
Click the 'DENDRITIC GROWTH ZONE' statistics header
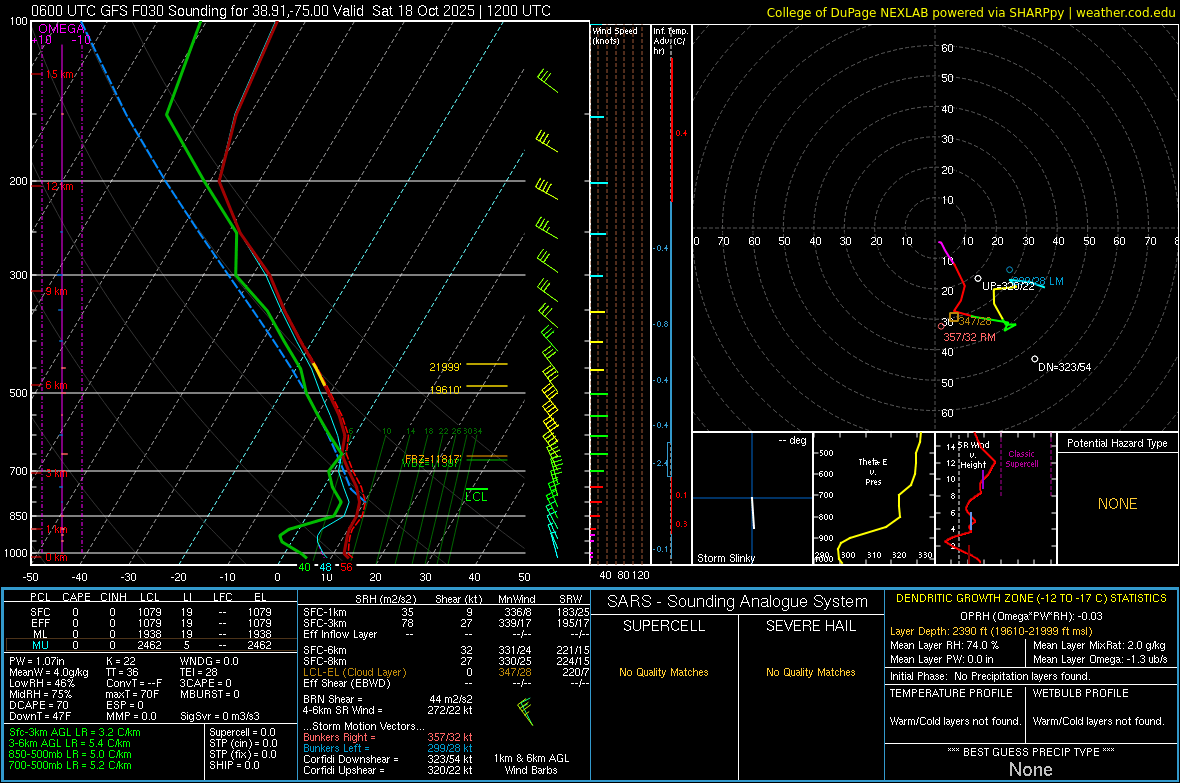(1031, 599)
